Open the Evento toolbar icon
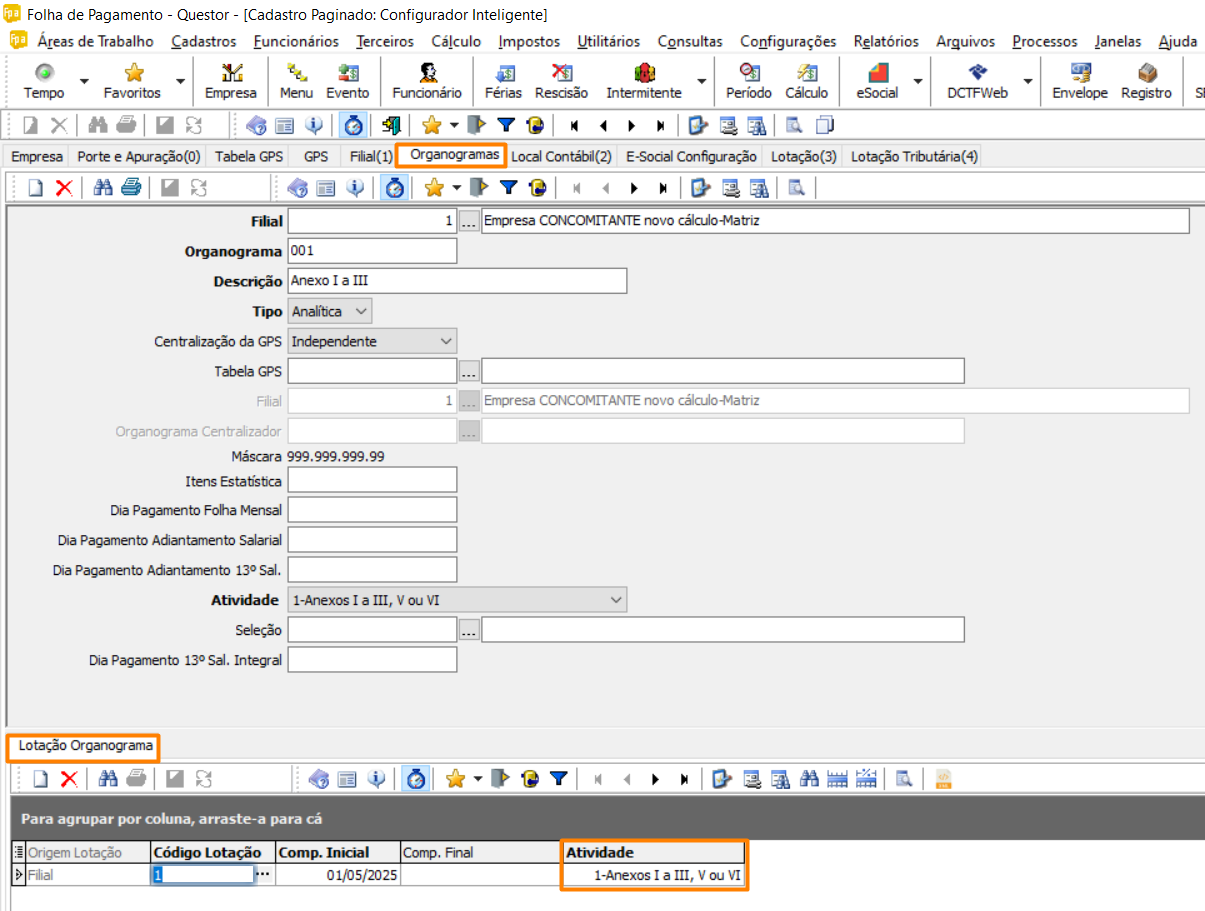 point(348,81)
